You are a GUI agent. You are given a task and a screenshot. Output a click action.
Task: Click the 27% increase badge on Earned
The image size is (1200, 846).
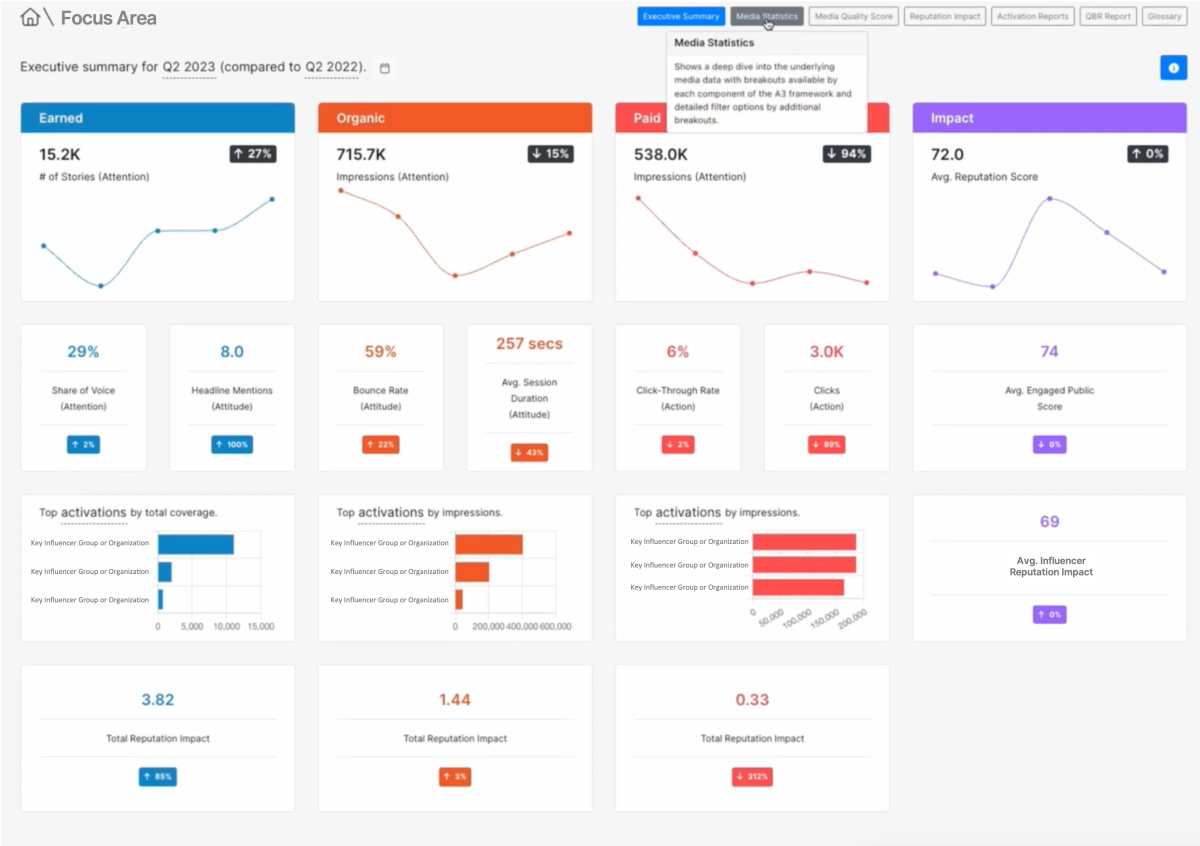[x=252, y=154]
